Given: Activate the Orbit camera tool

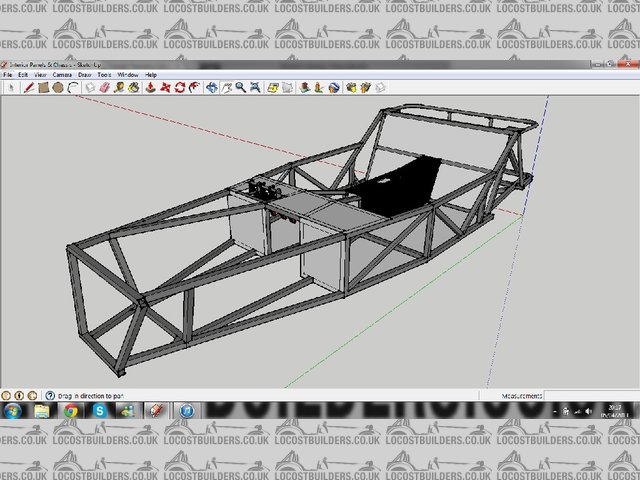Looking at the screenshot, I should coord(212,87).
